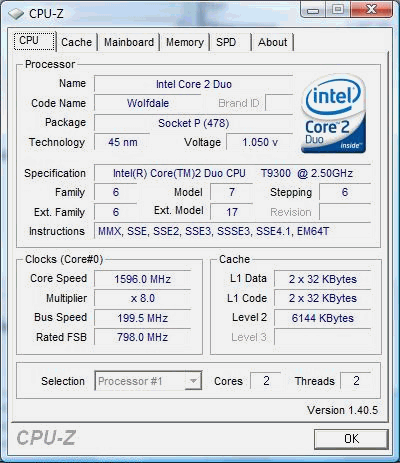Screen dimensions: 400x463
Task: Select the Memory tab
Action: coord(185,42)
